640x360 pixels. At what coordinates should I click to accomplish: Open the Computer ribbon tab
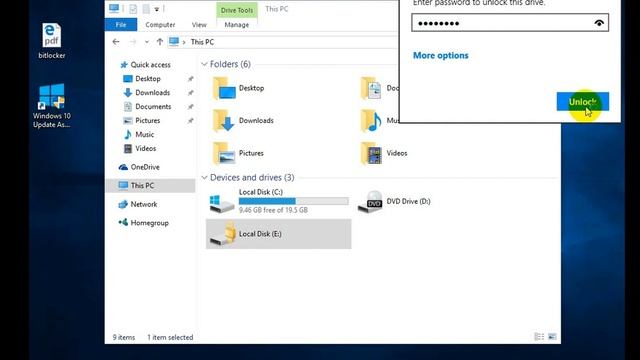[160, 25]
